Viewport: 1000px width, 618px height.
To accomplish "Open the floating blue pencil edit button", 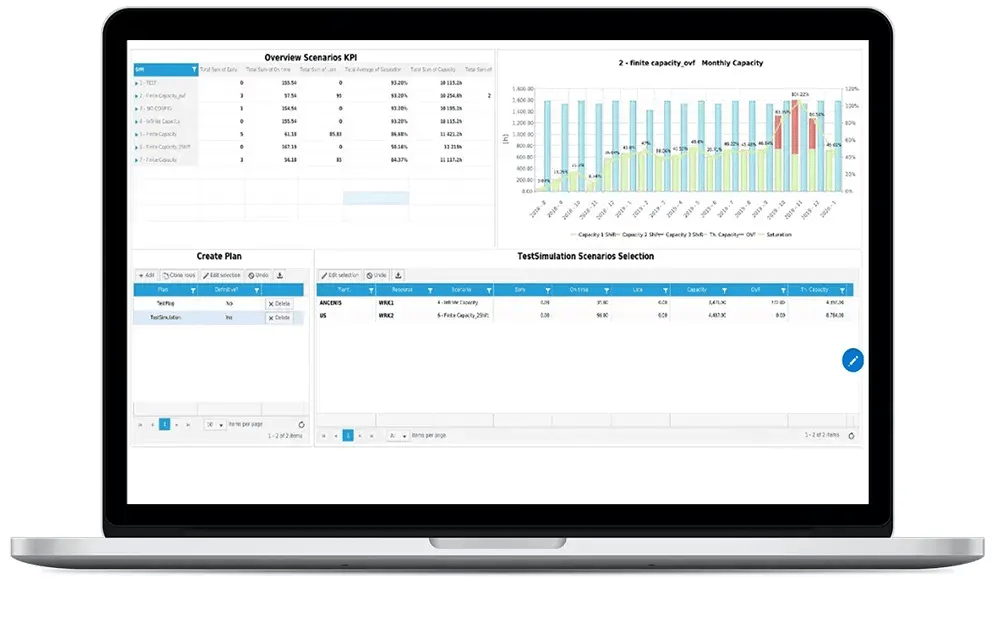I will (x=851, y=361).
